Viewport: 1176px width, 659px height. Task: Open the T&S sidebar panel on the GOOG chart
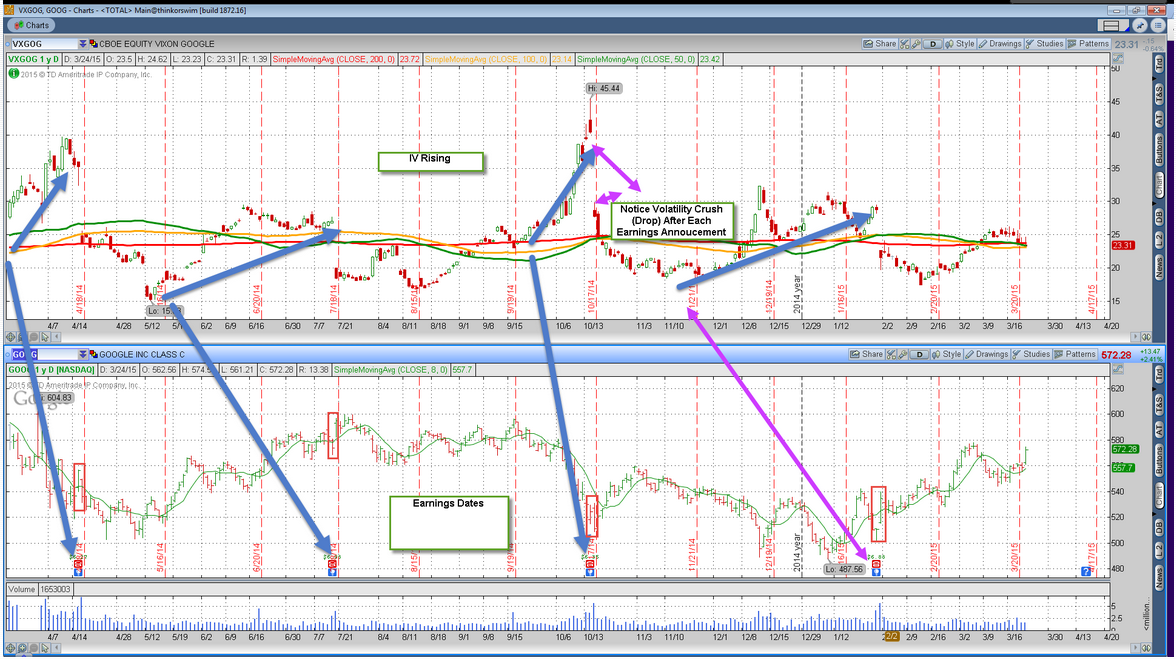[1160, 404]
